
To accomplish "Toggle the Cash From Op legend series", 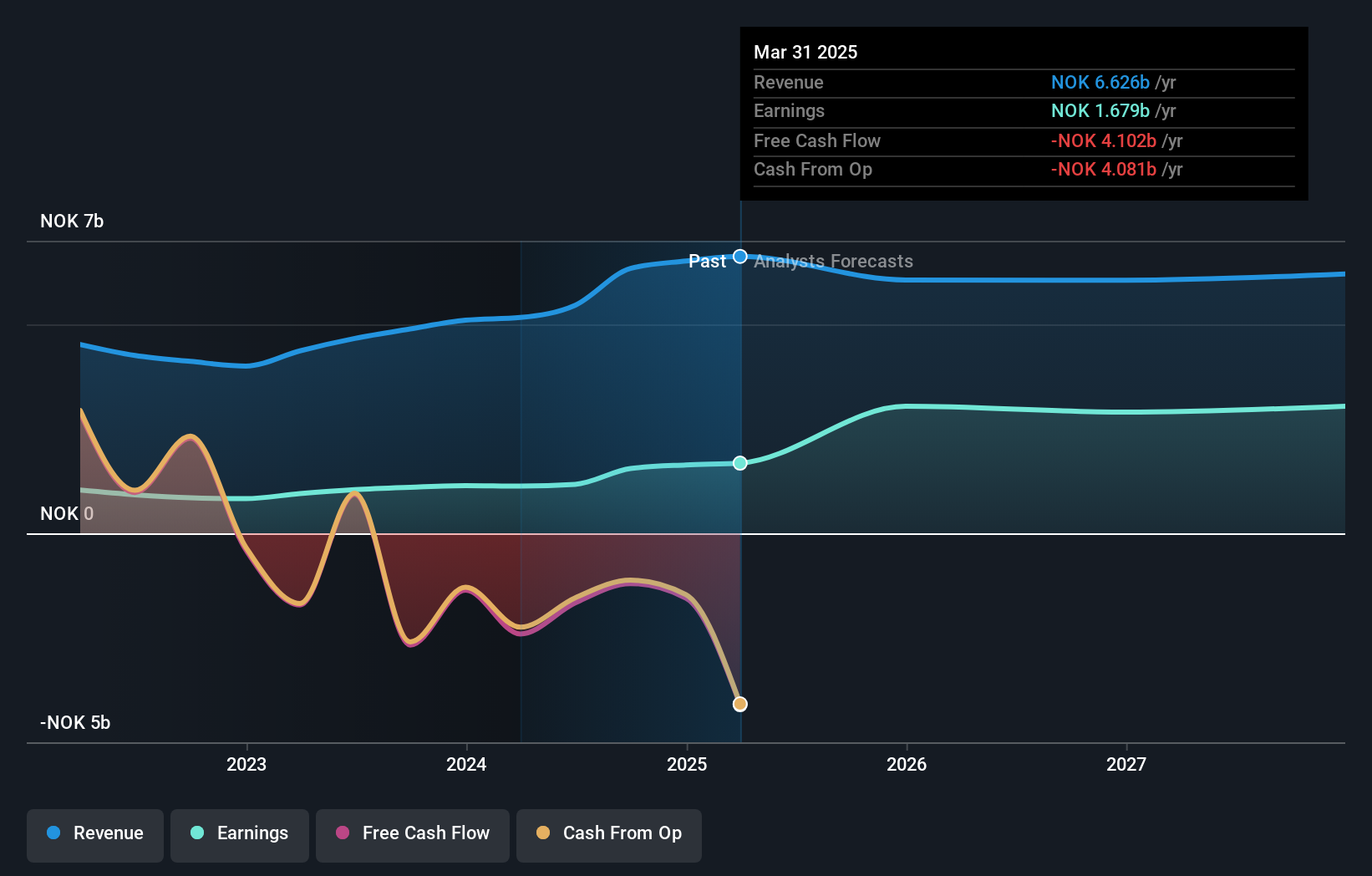I will click(x=609, y=835).
